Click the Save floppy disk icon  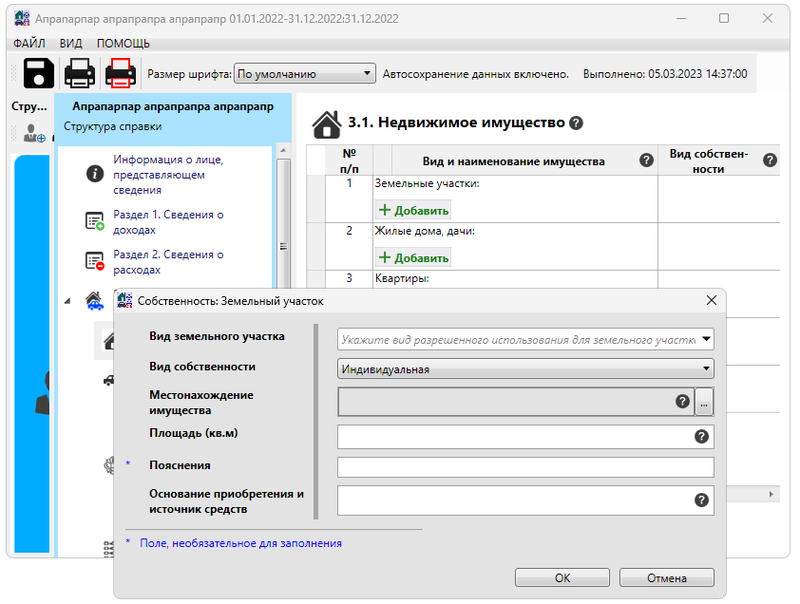(x=38, y=73)
